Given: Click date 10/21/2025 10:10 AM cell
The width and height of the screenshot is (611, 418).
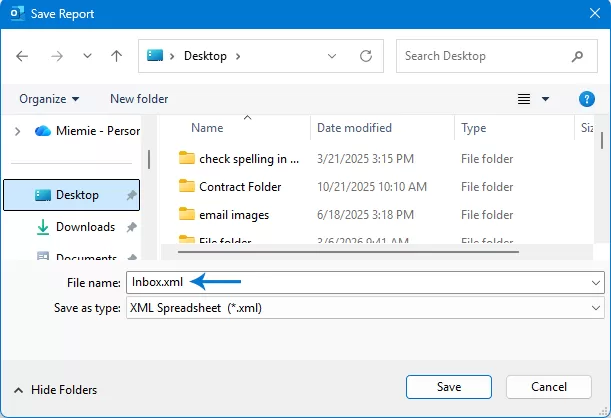Looking at the screenshot, I should [372, 187].
